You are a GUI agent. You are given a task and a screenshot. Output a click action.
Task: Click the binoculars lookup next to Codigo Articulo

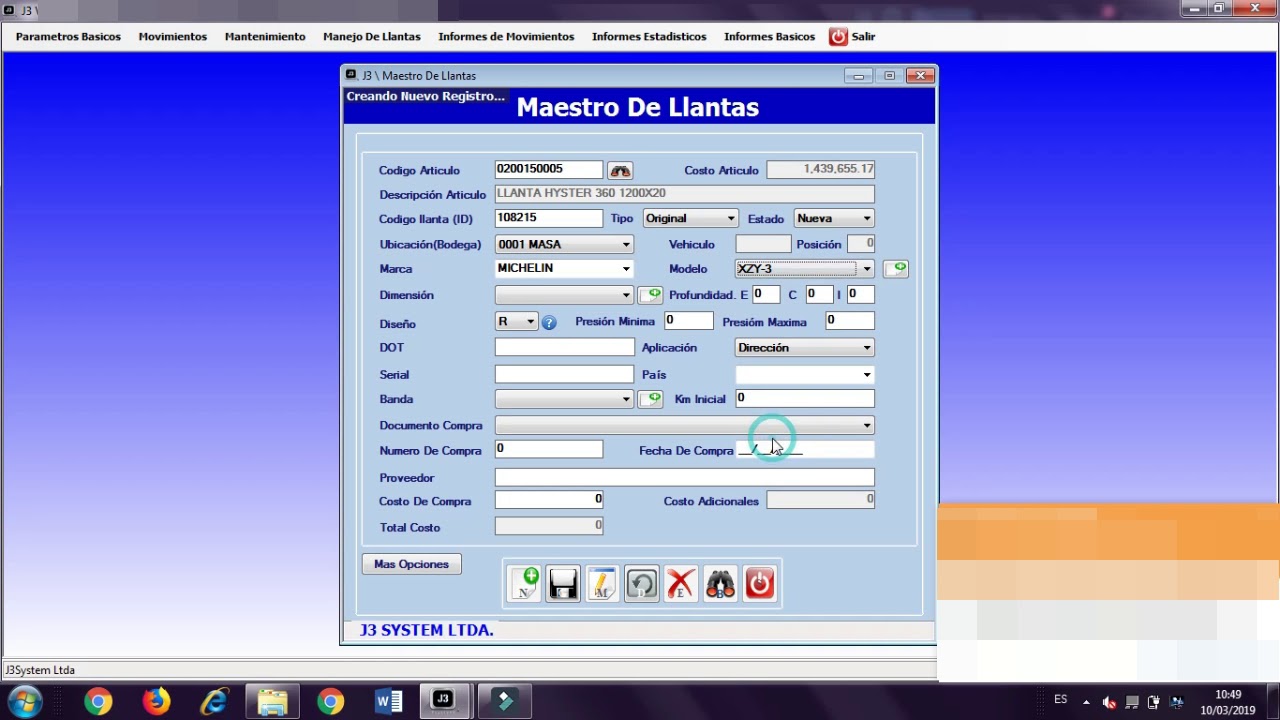(620, 171)
